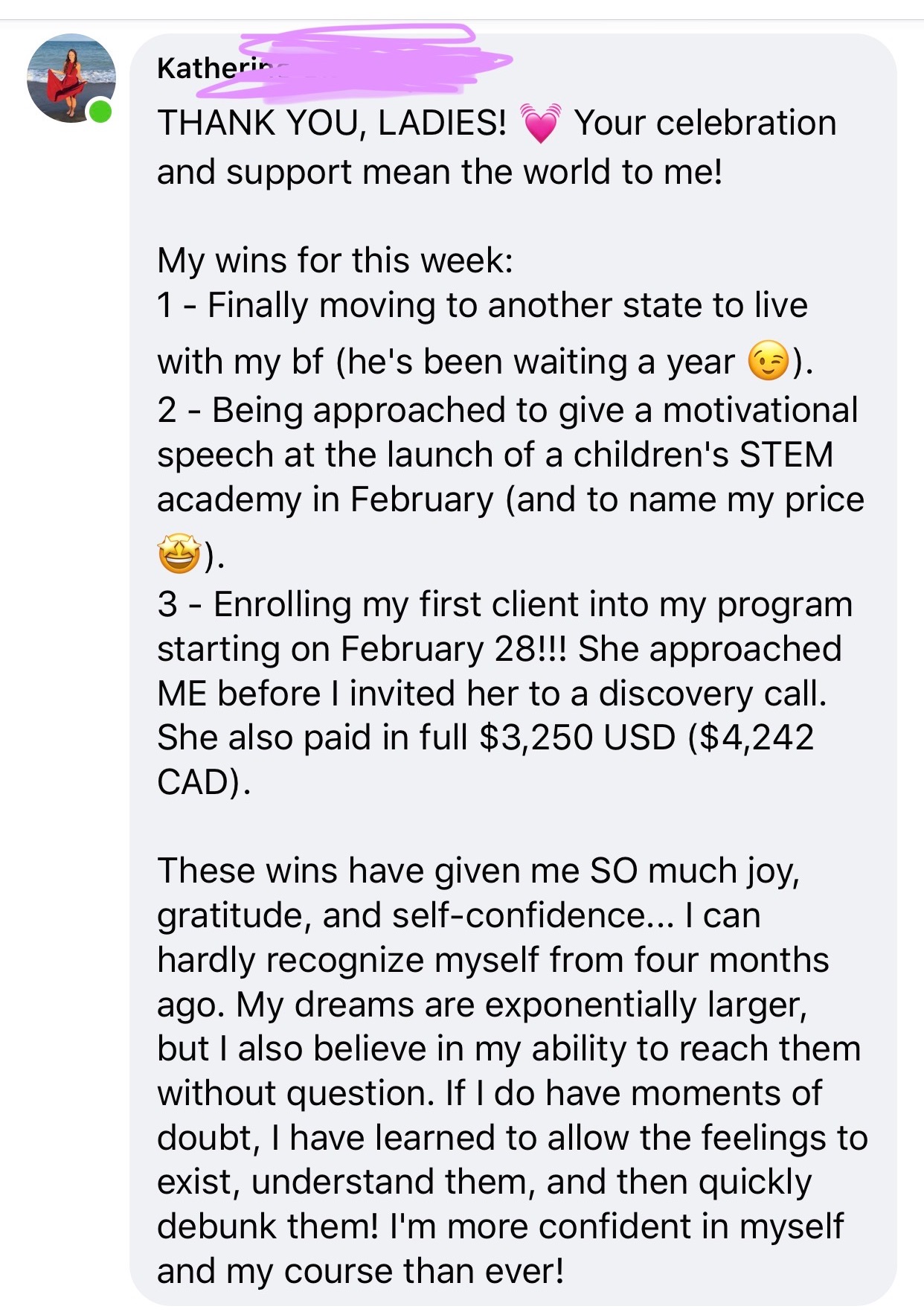Click the final line "and my course than ever!"

pyautogui.click(x=360, y=1272)
